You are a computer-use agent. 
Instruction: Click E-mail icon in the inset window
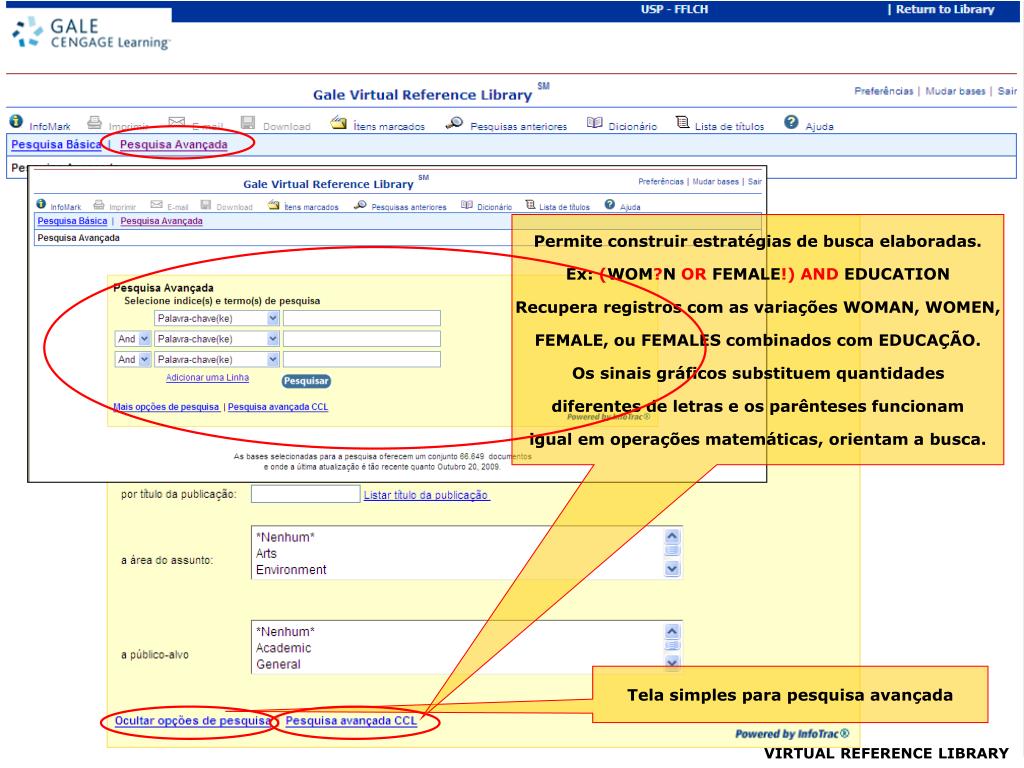pyautogui.click(x=156, y=204)
